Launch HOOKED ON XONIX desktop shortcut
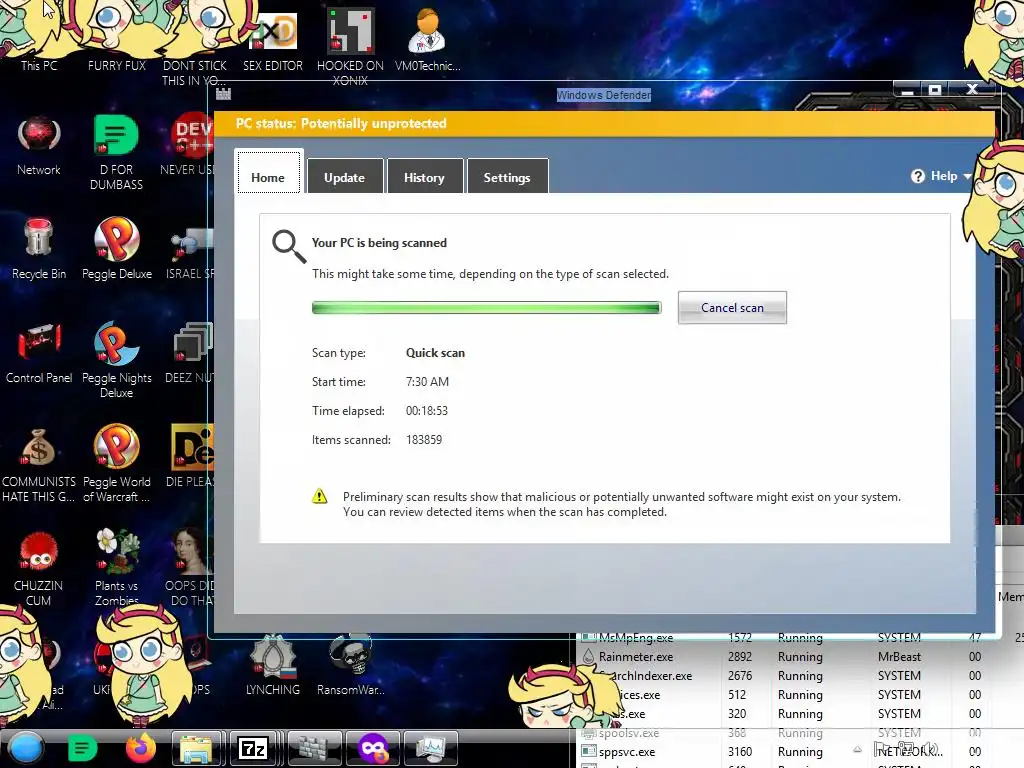Screen dimensions: 1024x768 point(350,46)
